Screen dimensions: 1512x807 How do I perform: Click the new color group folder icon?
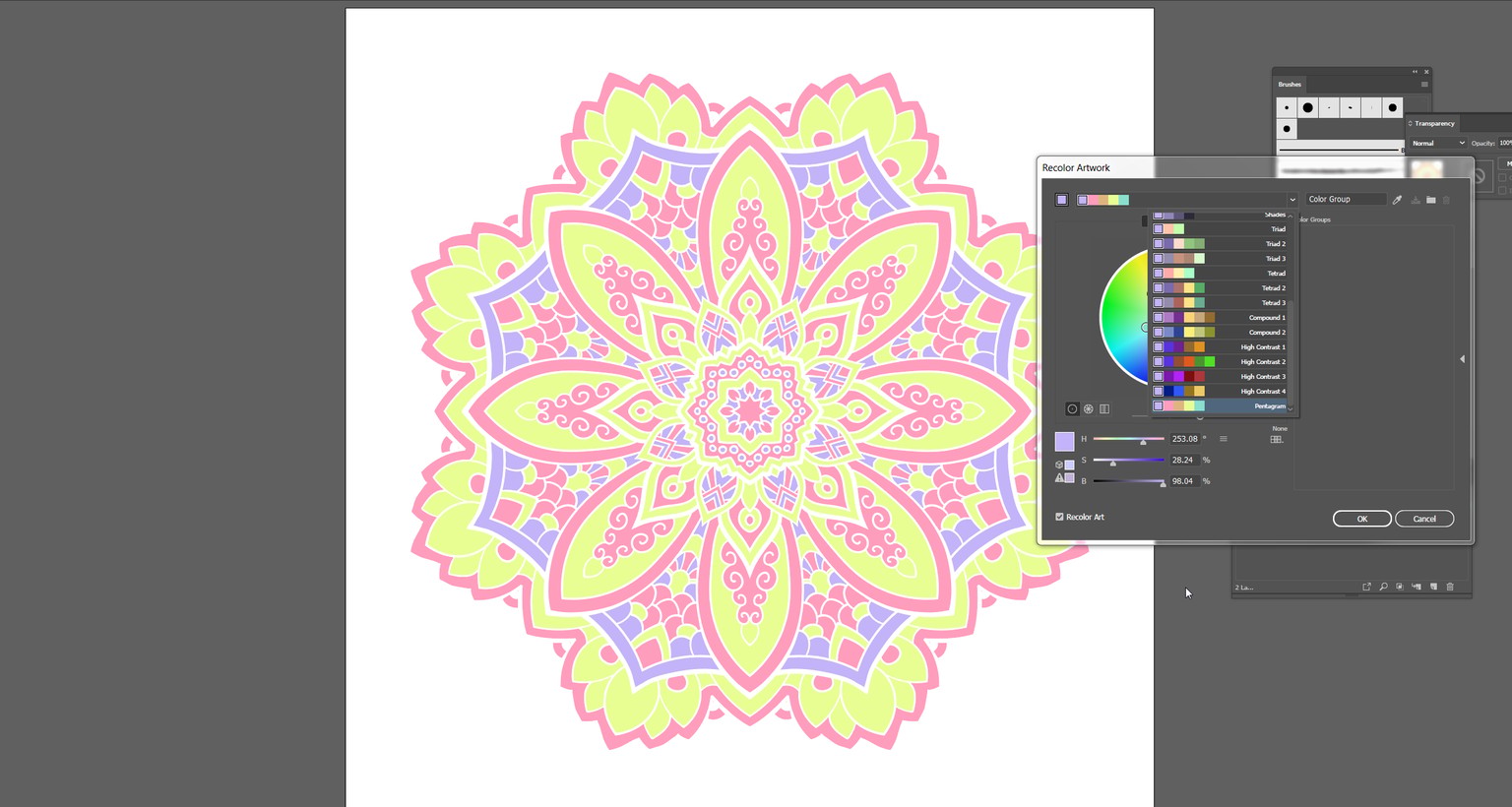1431,200
